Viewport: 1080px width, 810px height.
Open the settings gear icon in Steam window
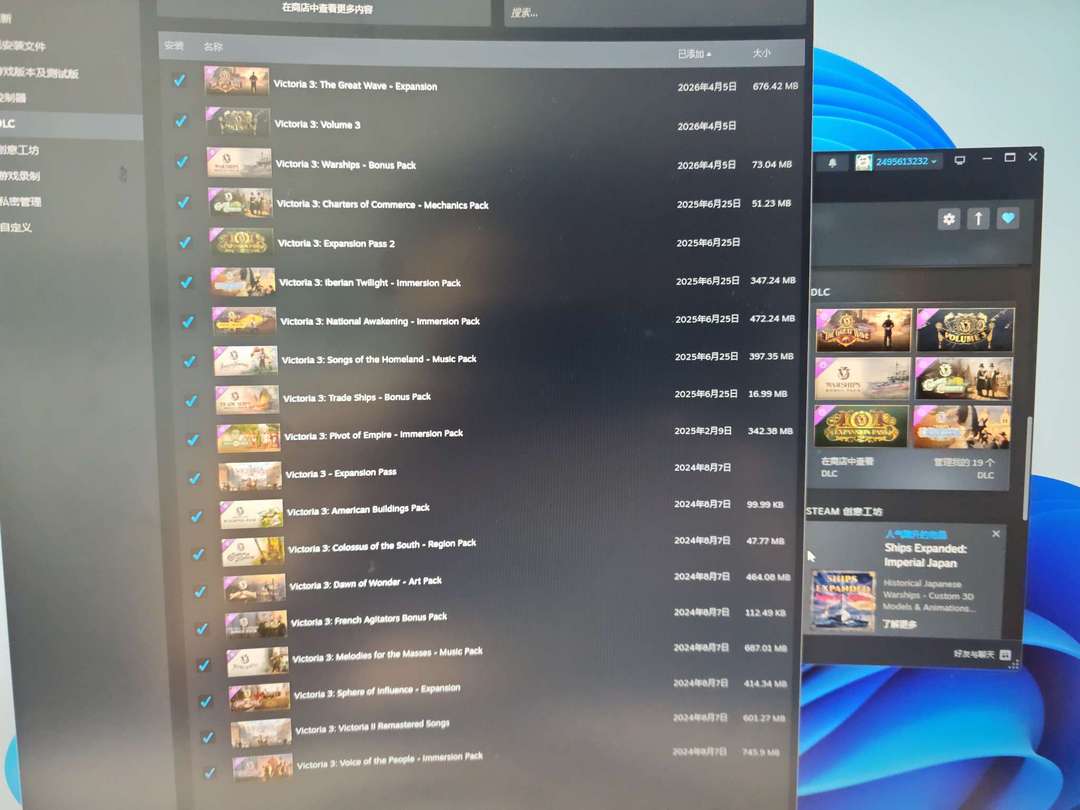pos(949,219)
